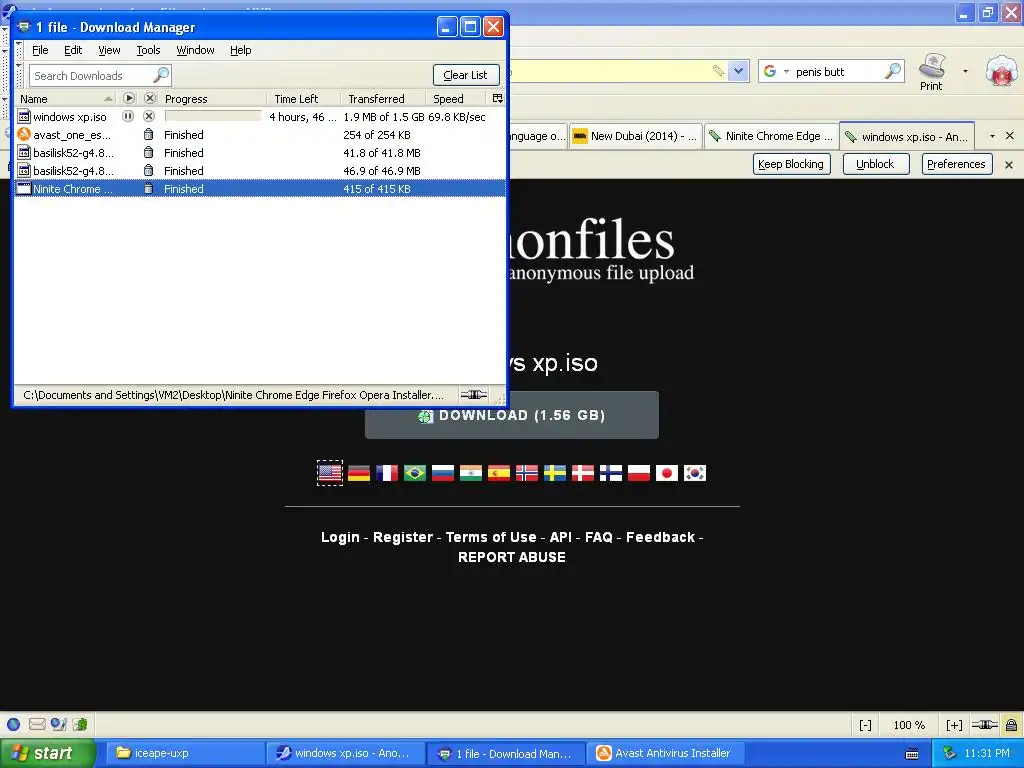Screen dimensions: 1024x768
Task: Open the File menu in Download Manager
Action: click(40, 50)
